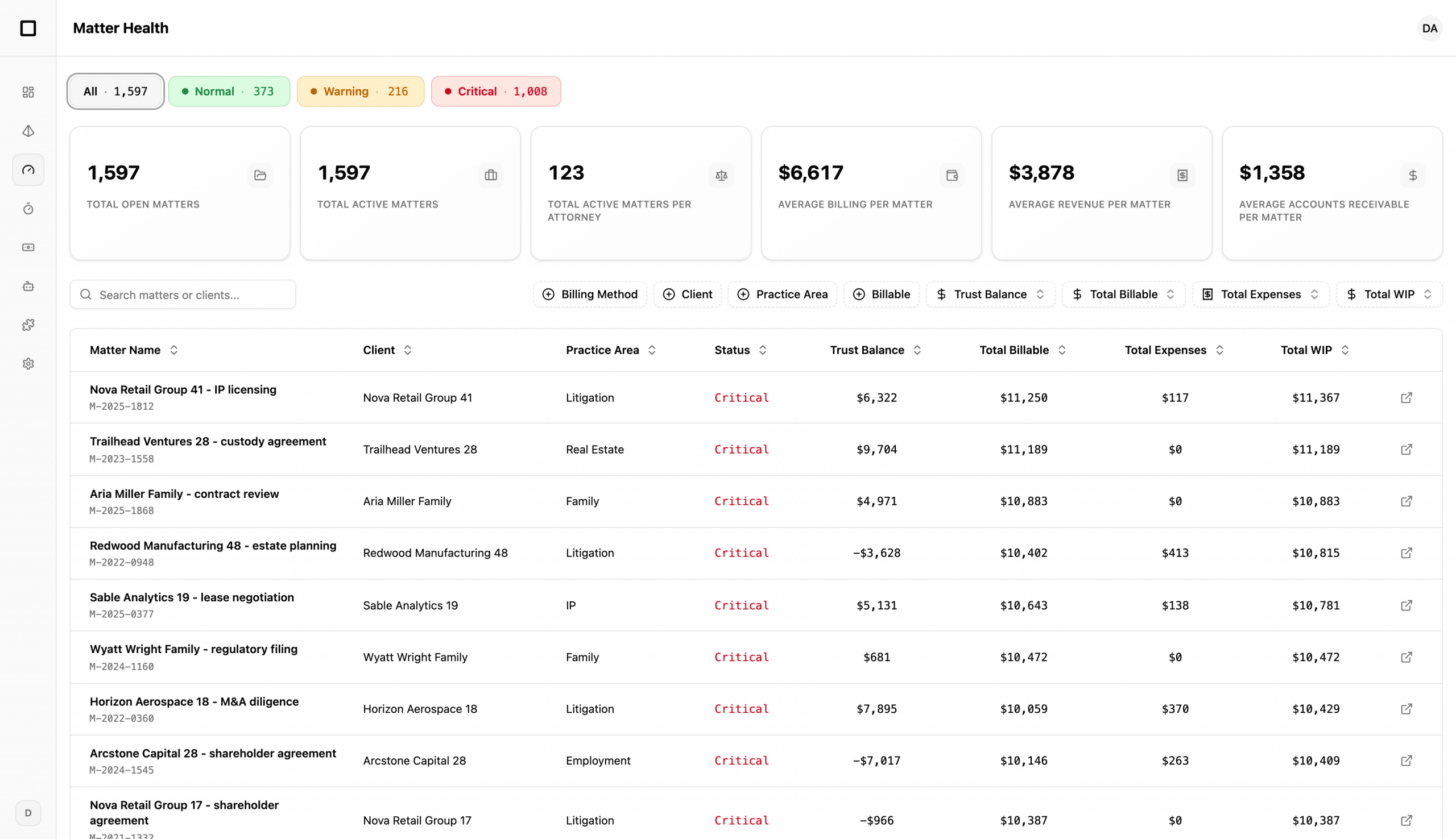Click the Average Revenue Per Matter card
1456x839 pixels.
1102,193
